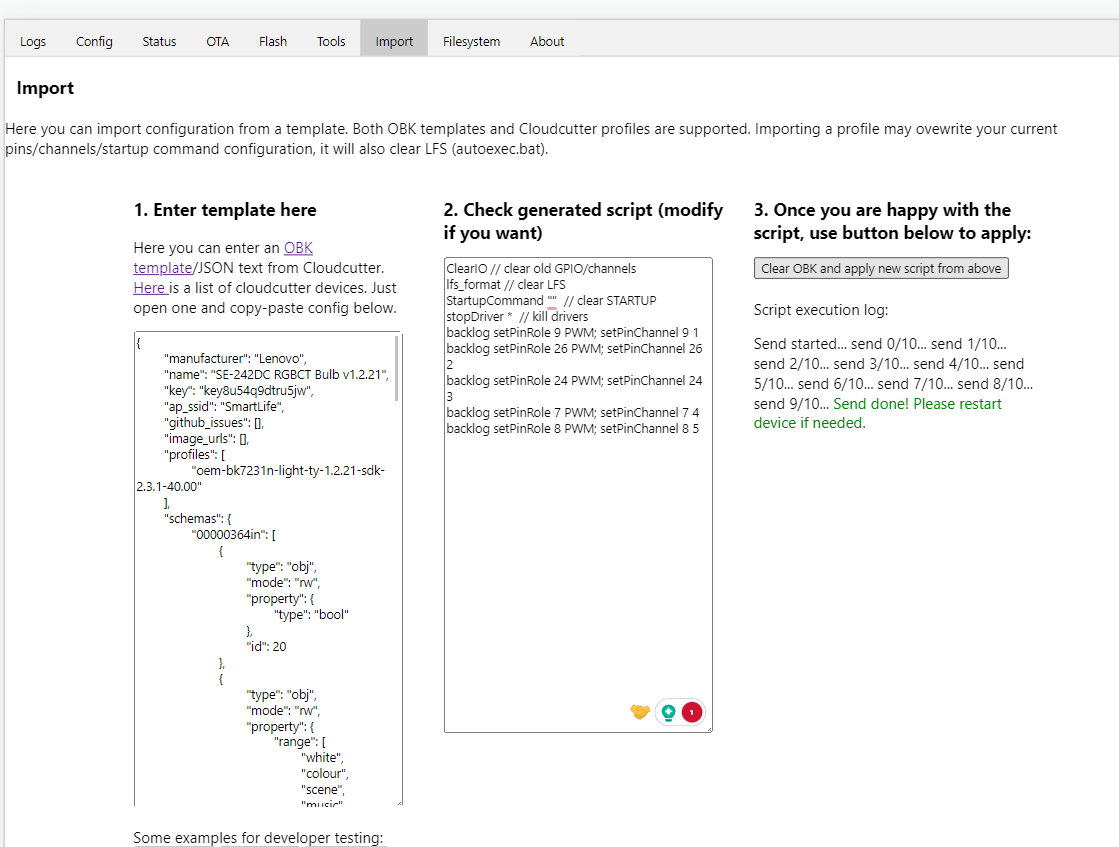Click the green lightbulb suggestion icon
This screenshot has width=1119, height=847.
(669, 712)
